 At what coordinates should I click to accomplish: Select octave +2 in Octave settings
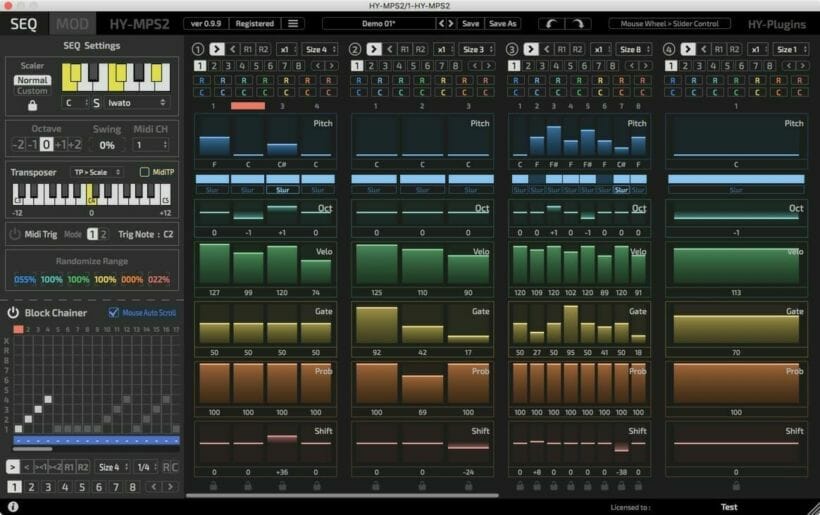[x=75, y=145]
